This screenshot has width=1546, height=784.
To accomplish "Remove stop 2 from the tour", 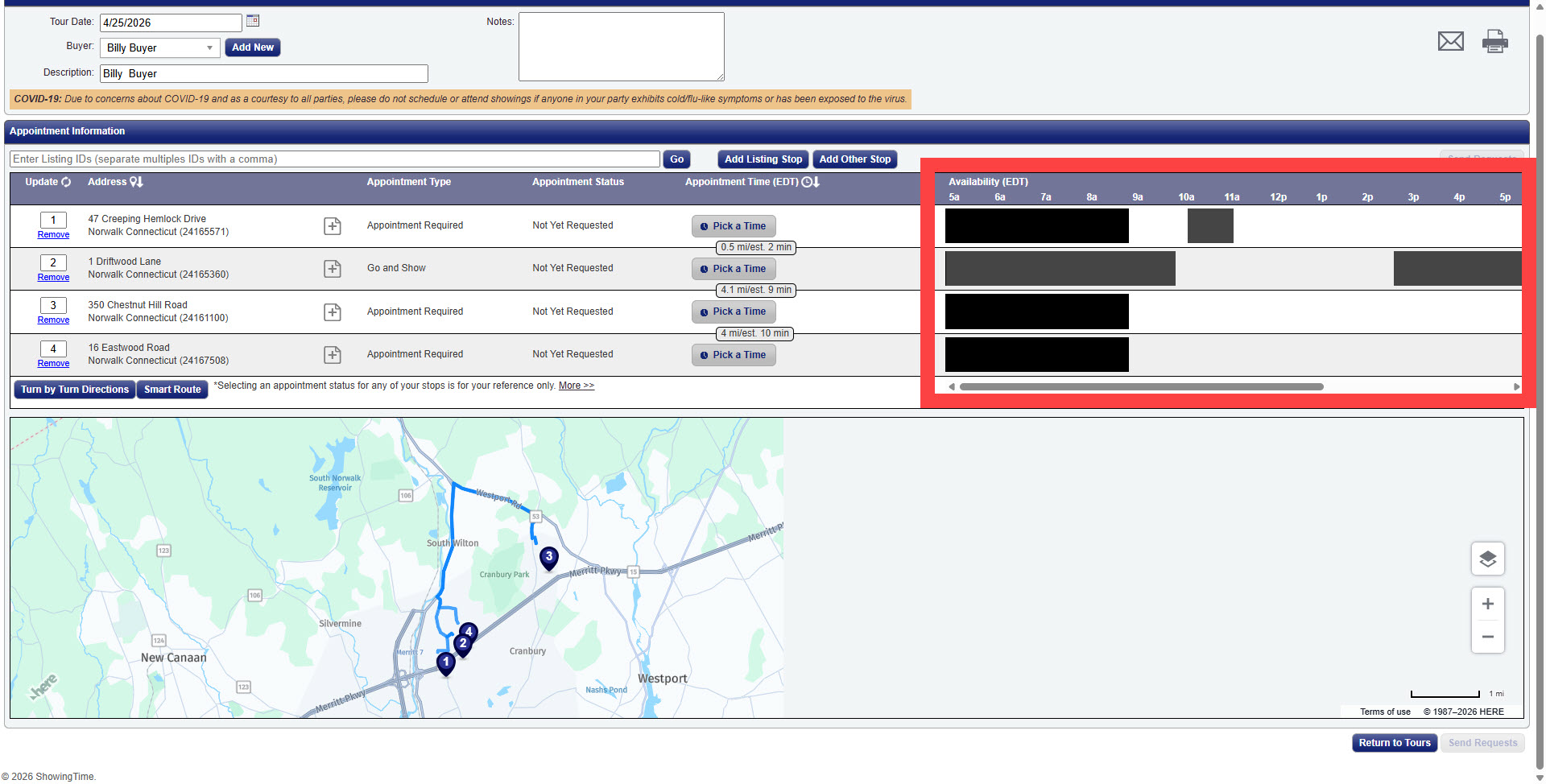I will (53, 278).
